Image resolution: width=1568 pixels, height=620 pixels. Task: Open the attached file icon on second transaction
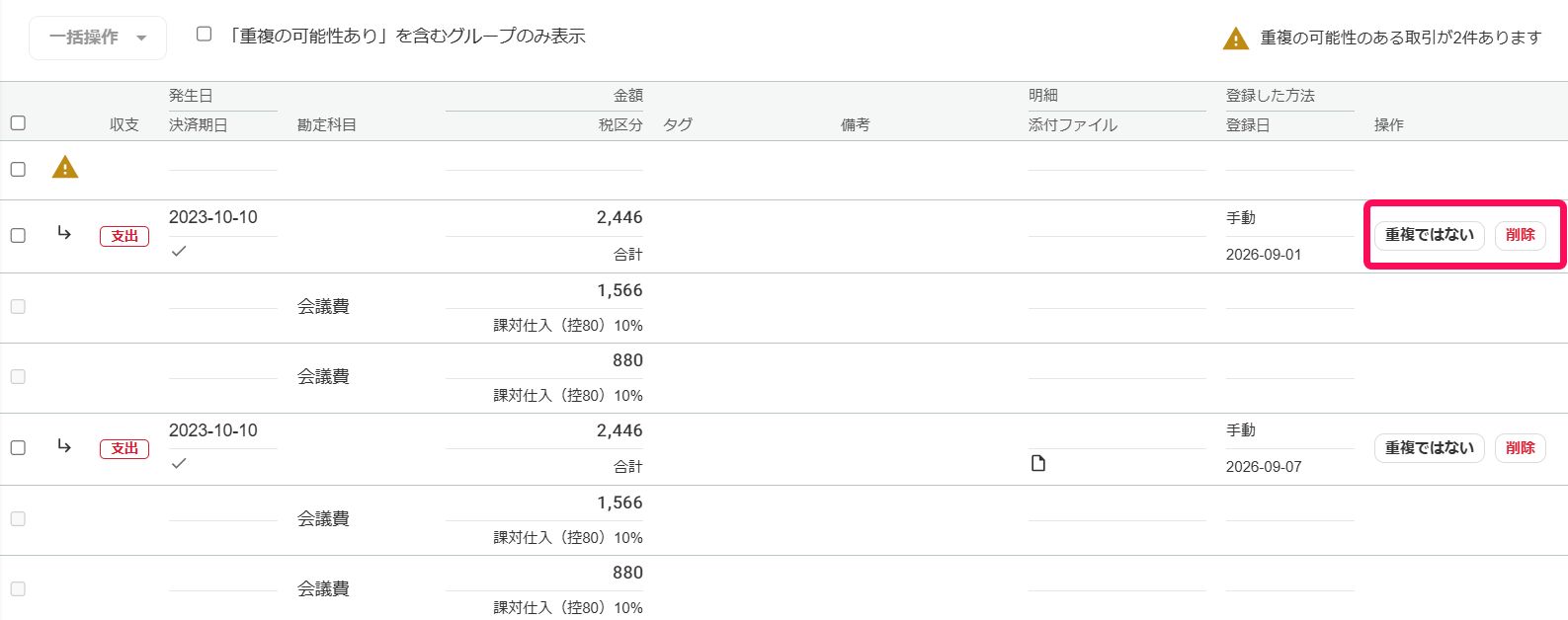1038,463
